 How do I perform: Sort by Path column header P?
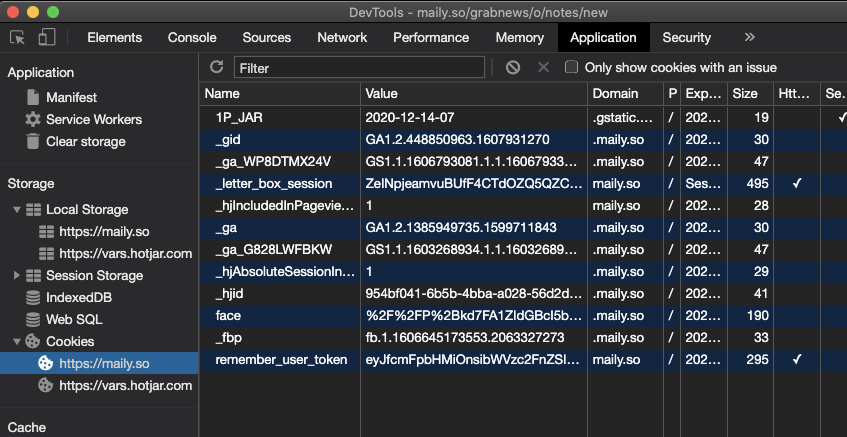672,93
